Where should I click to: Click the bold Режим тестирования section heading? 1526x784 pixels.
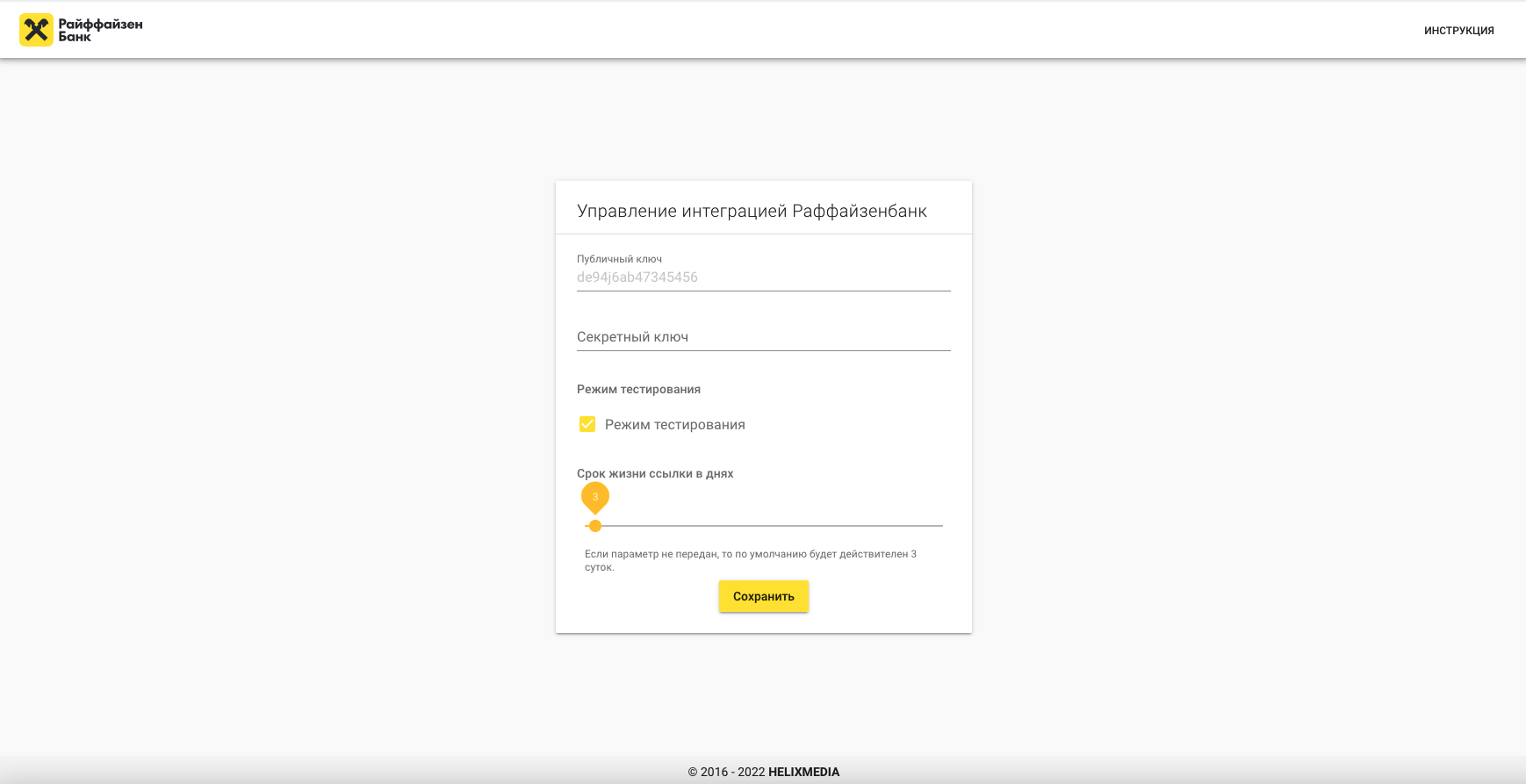(638, 389)
